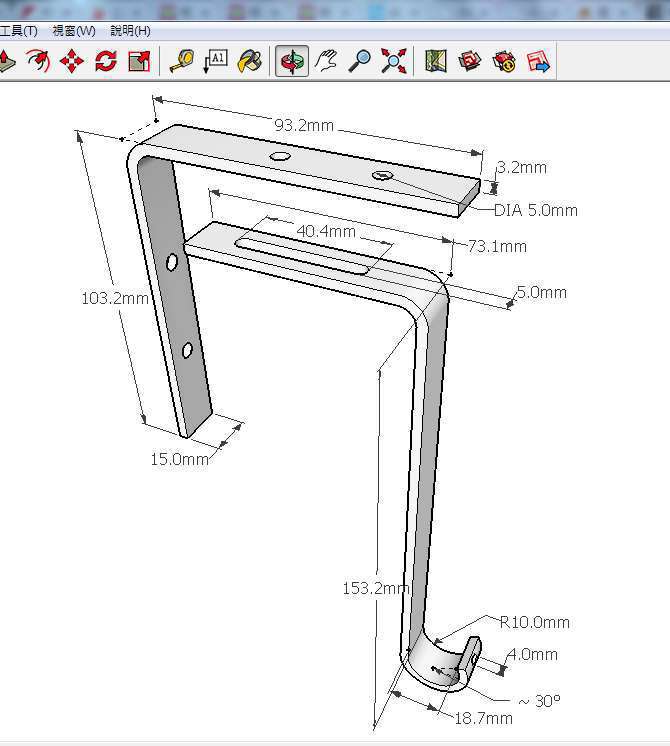
Task: Select the Rotate tool
Action: [106, 61]
